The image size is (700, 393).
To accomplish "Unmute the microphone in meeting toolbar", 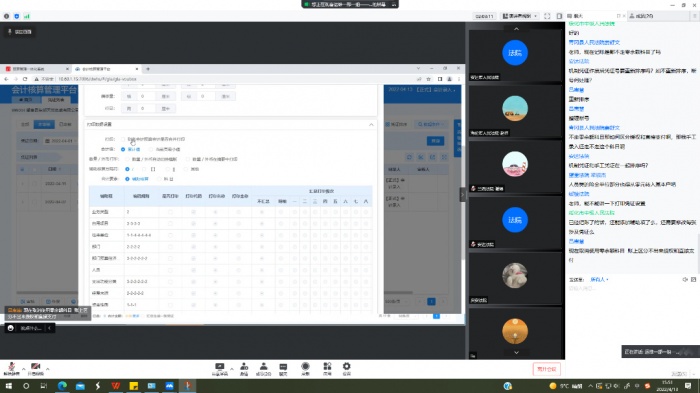I will click(x=11, y=368).
